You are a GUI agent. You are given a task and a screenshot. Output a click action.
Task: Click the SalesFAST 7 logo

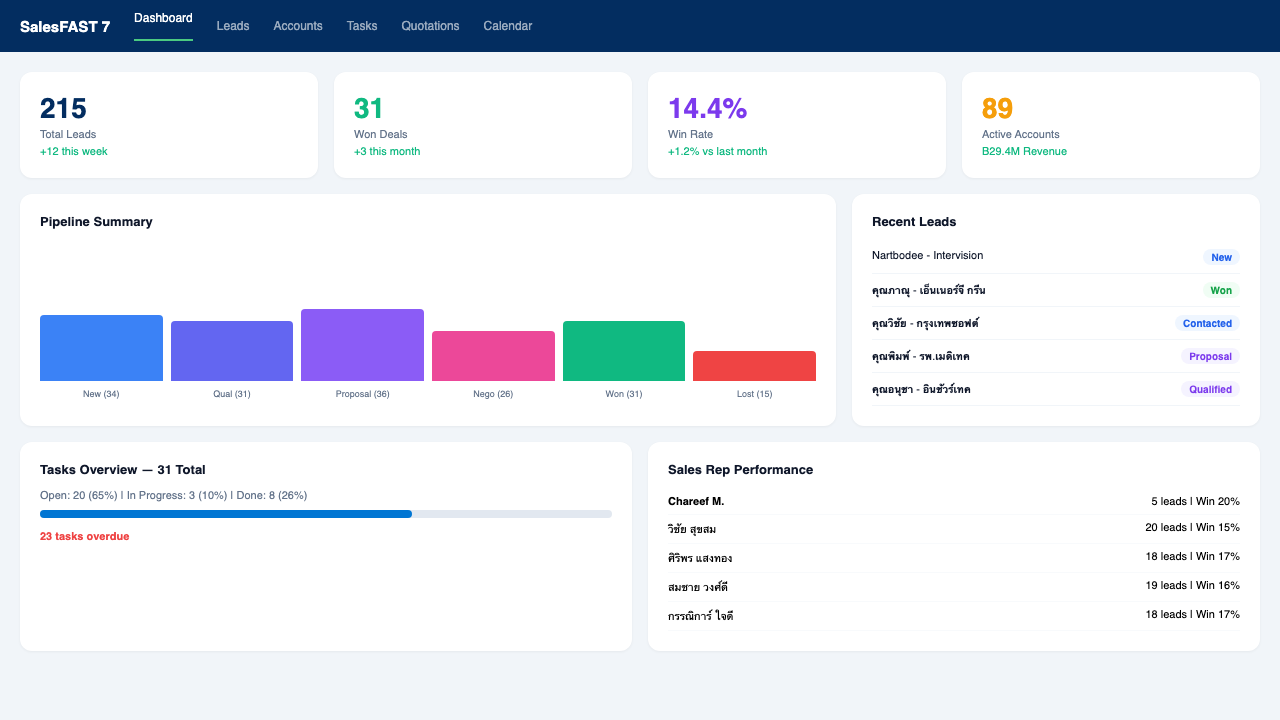pos(65,27)
